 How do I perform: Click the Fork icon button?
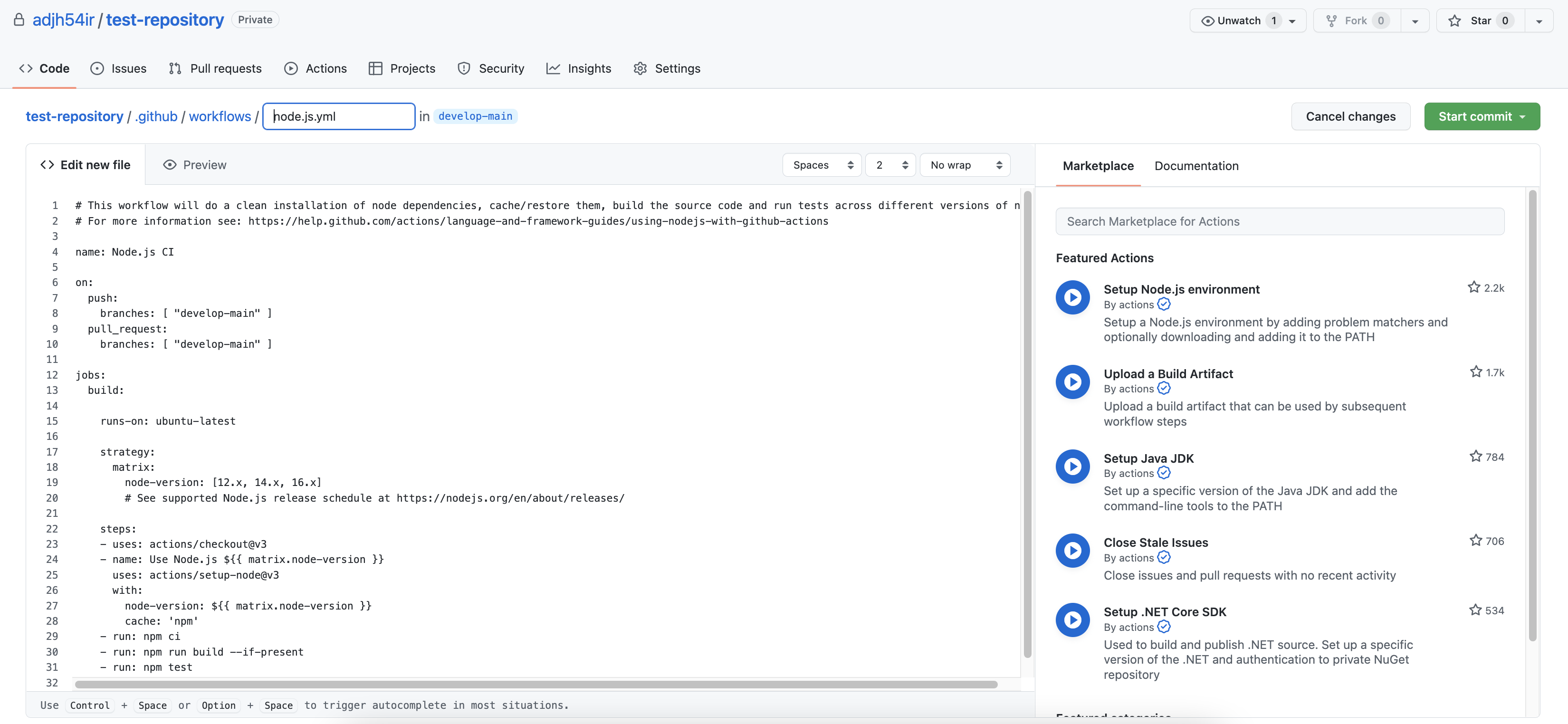point(1331,21)
